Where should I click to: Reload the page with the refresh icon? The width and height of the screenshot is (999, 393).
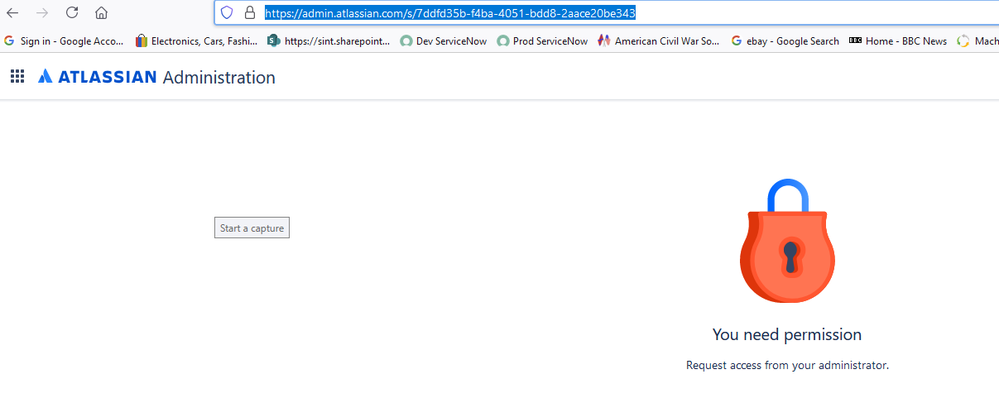click(72, 13)
